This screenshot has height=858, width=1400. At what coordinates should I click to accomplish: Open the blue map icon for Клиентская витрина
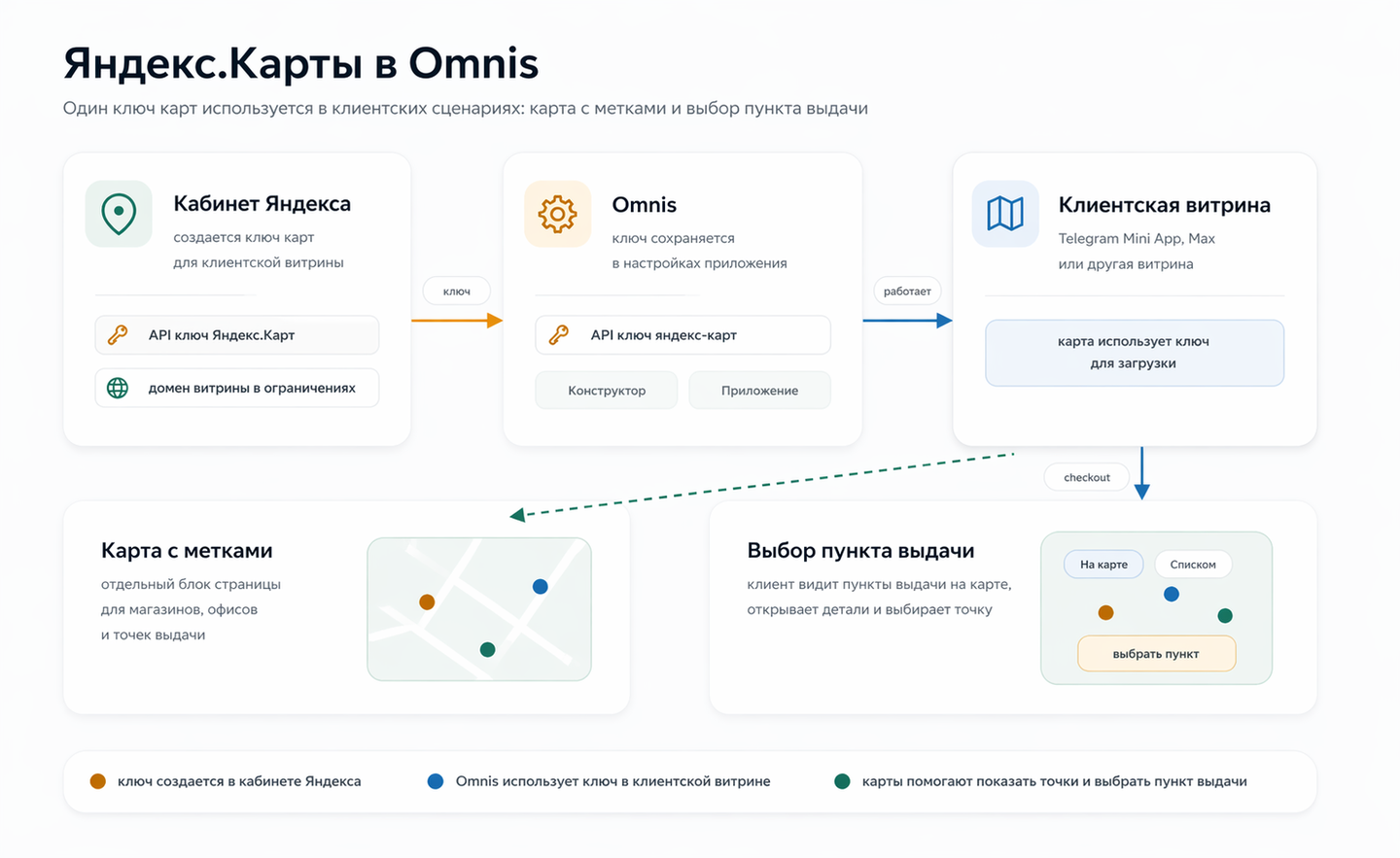[x=1005, y=214]
